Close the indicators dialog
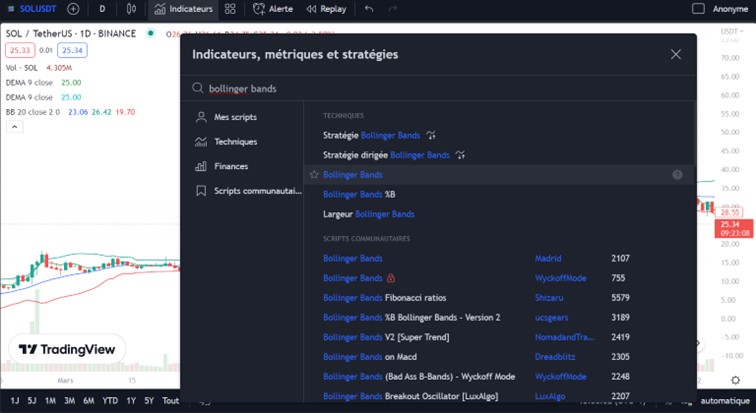This screenshot has height=413, width=756. tap(676, 54)
